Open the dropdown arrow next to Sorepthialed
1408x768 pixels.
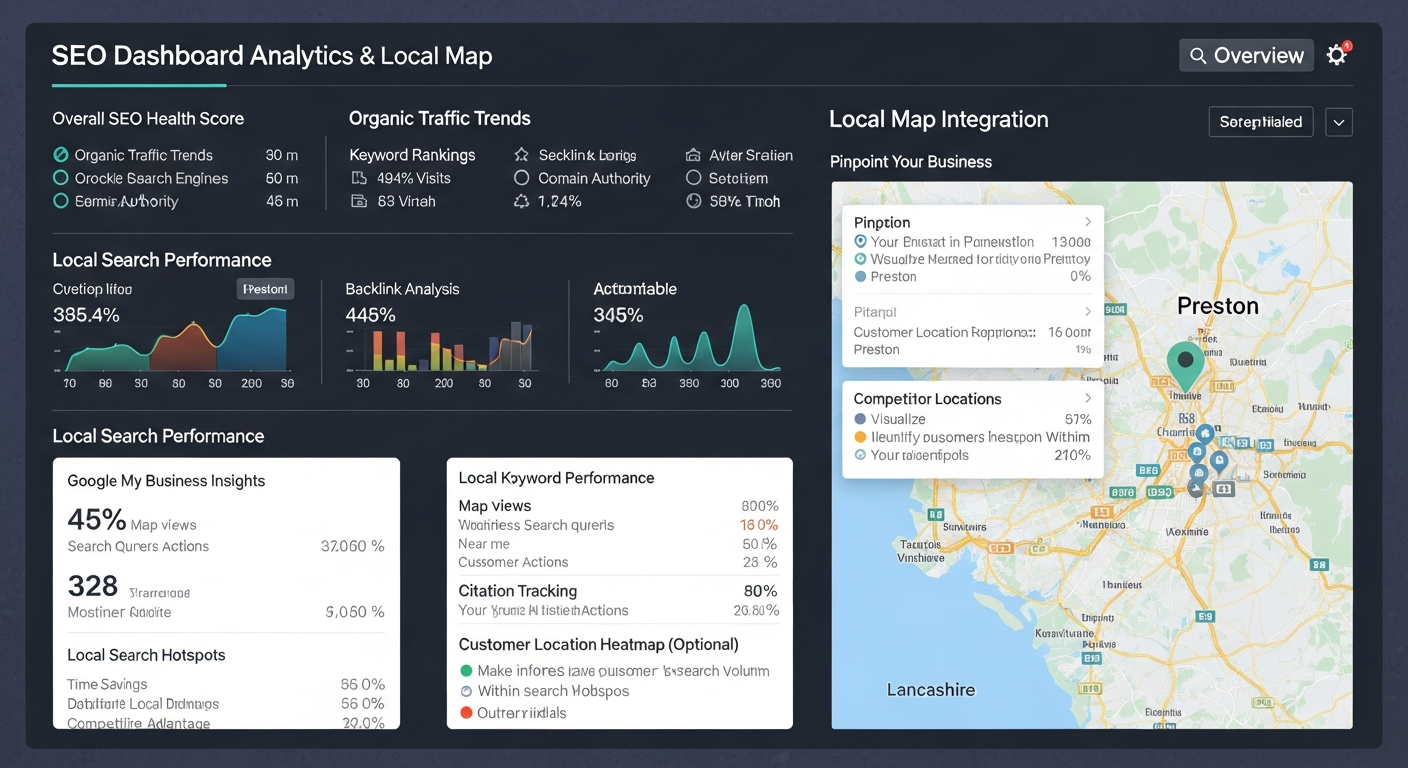click(1339, 122)
